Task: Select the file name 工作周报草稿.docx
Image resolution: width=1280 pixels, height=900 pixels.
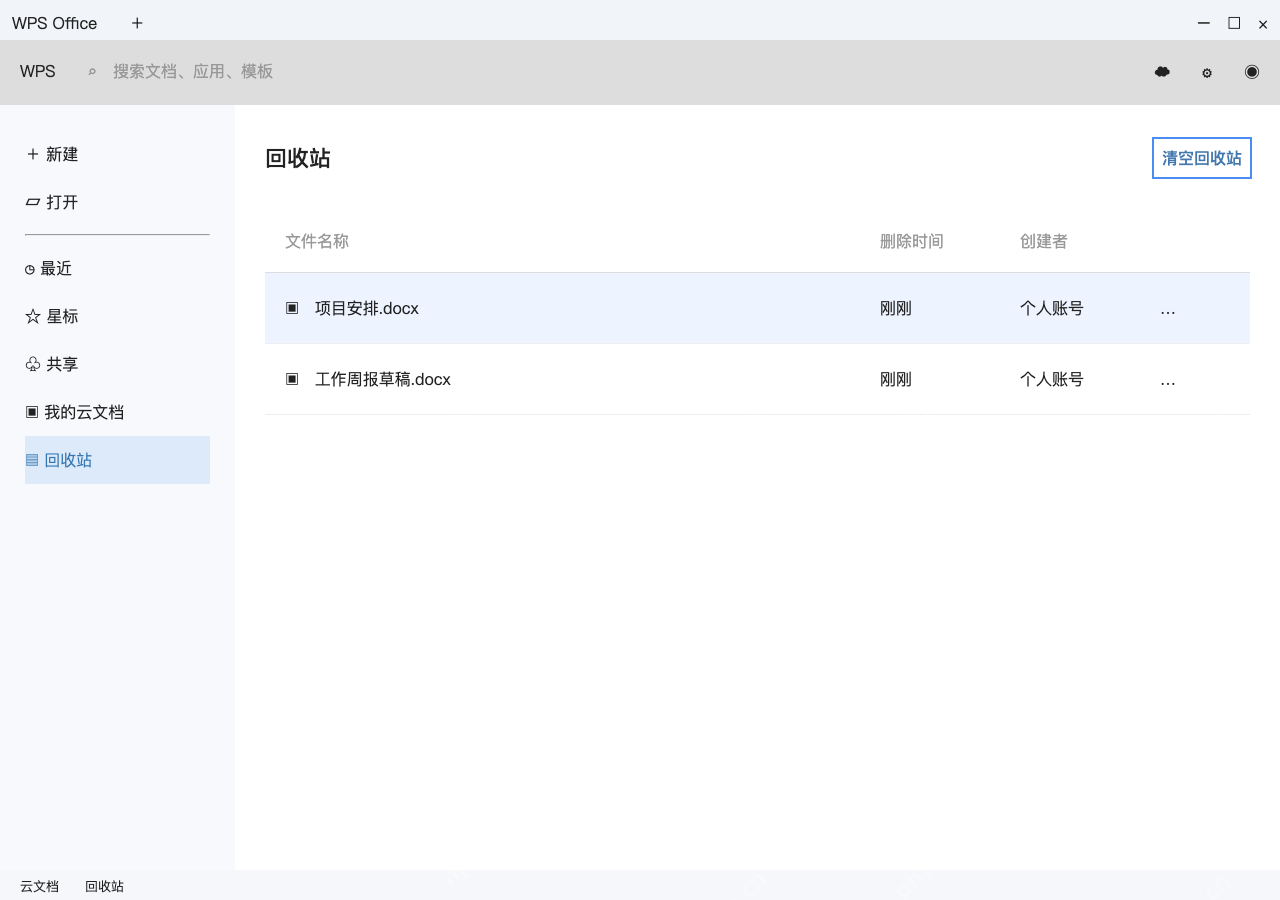Action: (383, 379)
